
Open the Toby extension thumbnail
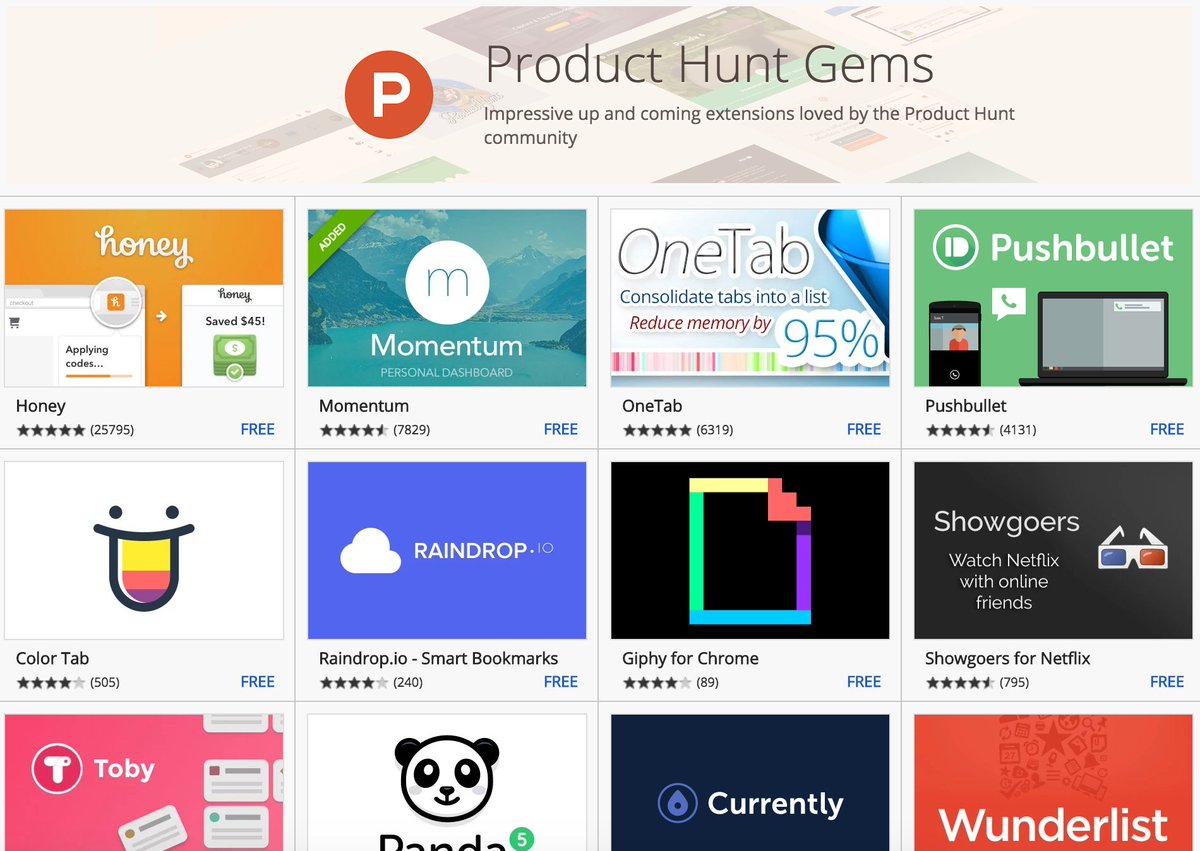pos(144,782)
